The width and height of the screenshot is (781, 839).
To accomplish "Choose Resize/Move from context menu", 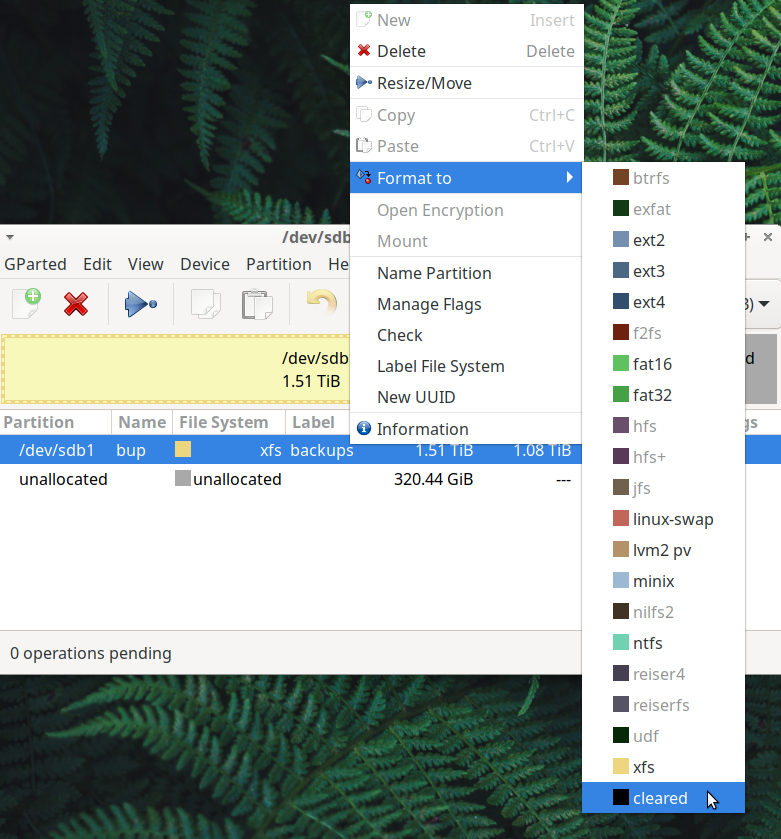I will pos(466,83).
